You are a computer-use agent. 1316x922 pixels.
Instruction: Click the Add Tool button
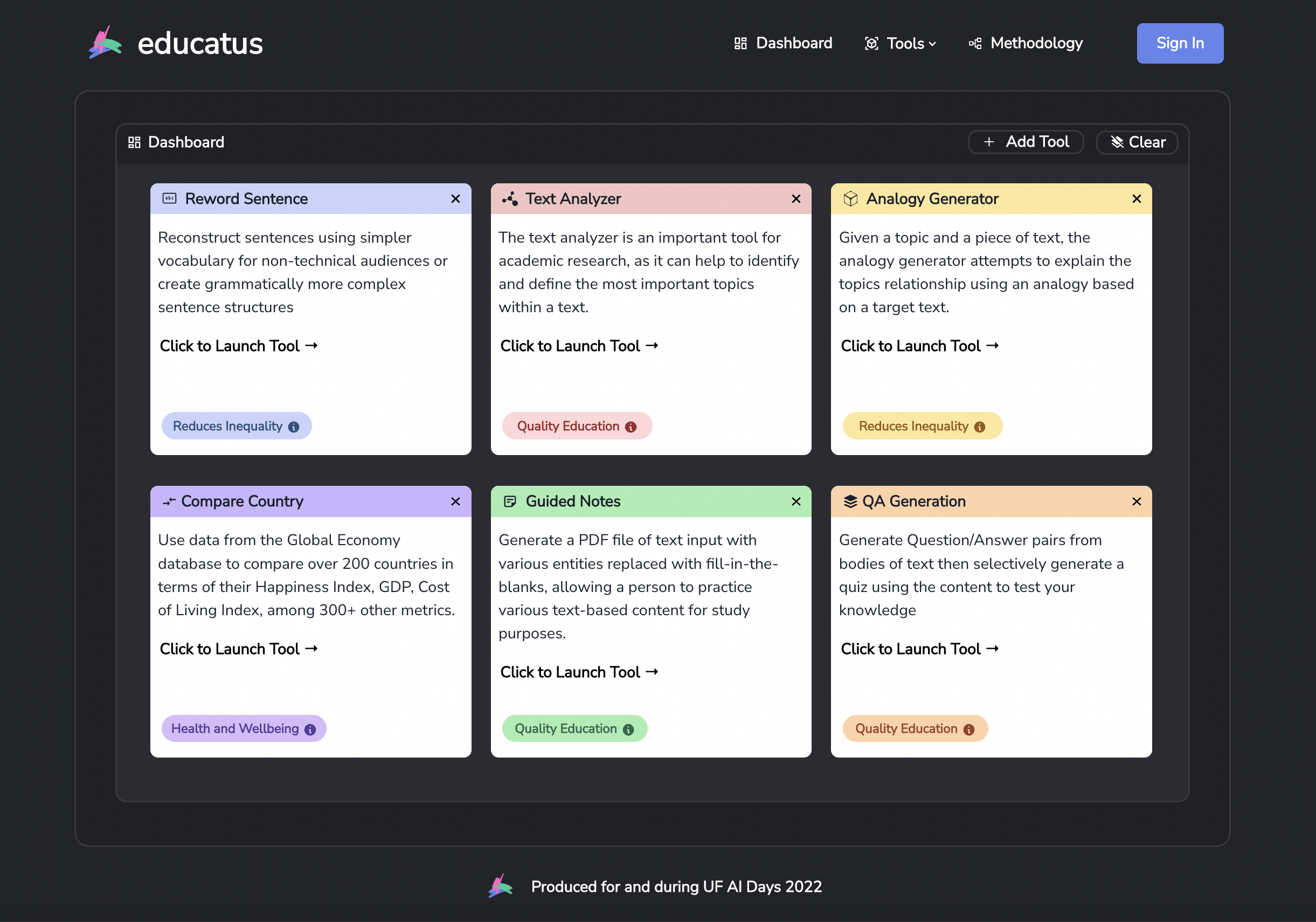point(1026,142)
